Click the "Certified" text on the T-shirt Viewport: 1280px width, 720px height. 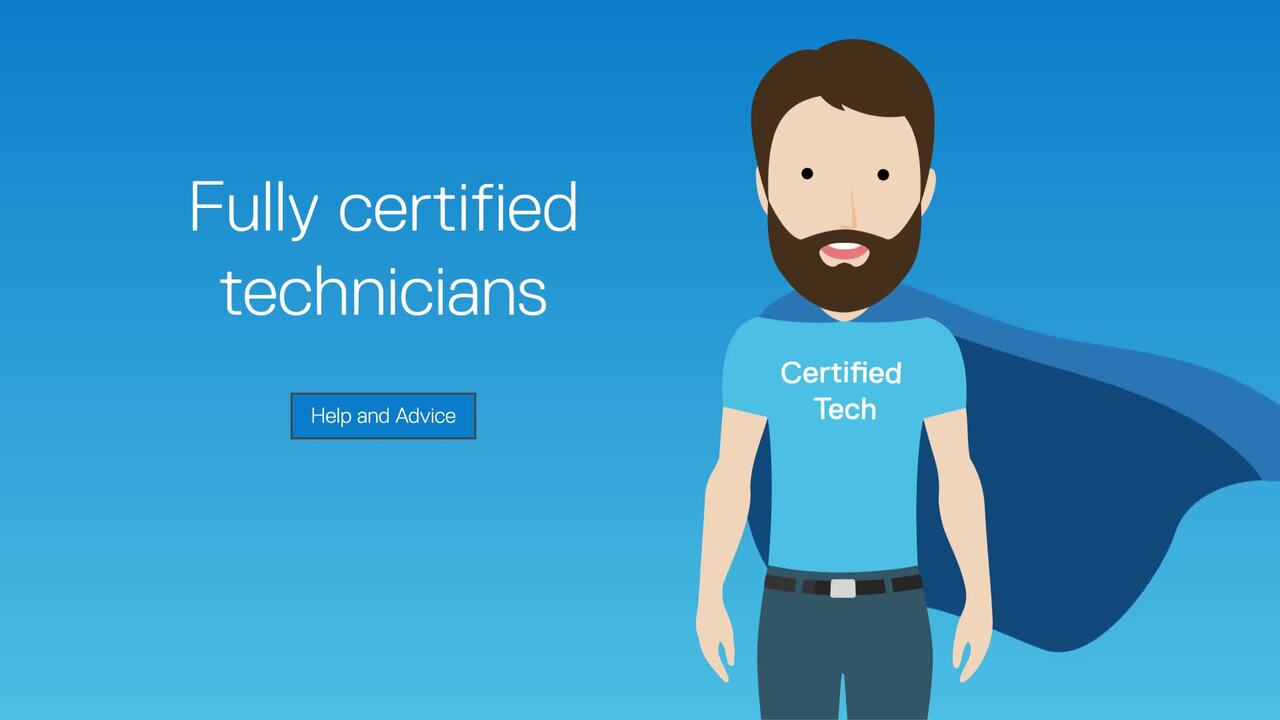click(841, 373)
